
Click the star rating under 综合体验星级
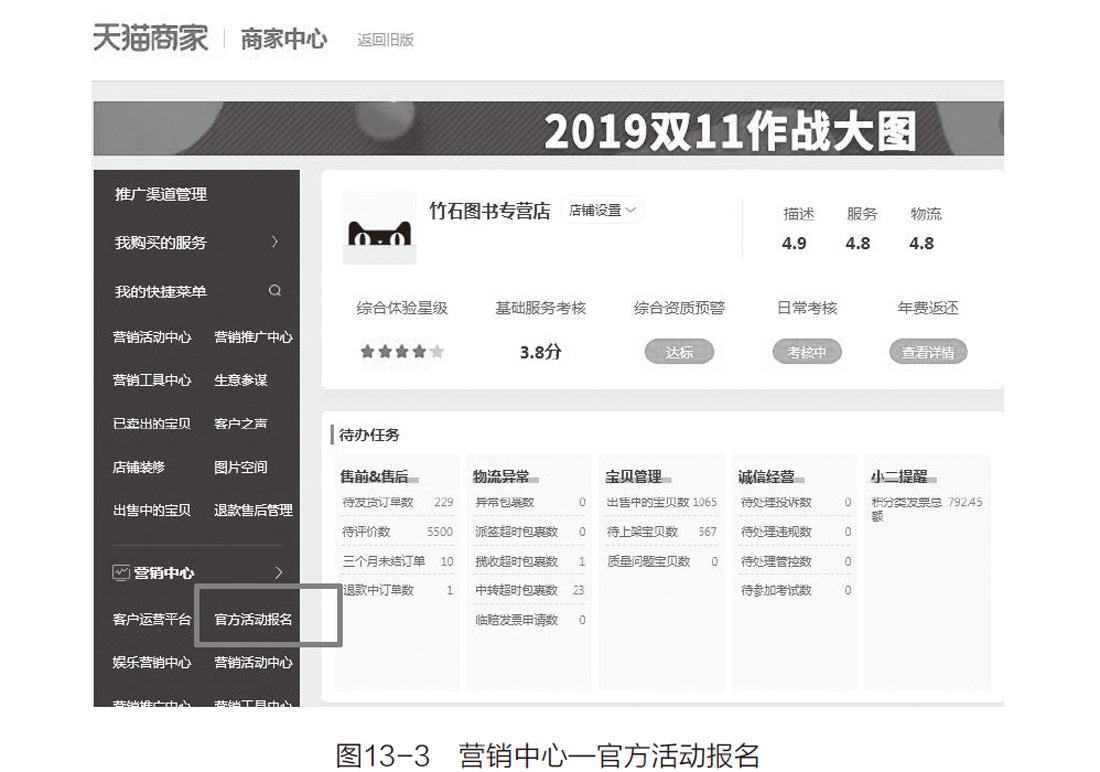pyautogui.click(x=401, y=352)
